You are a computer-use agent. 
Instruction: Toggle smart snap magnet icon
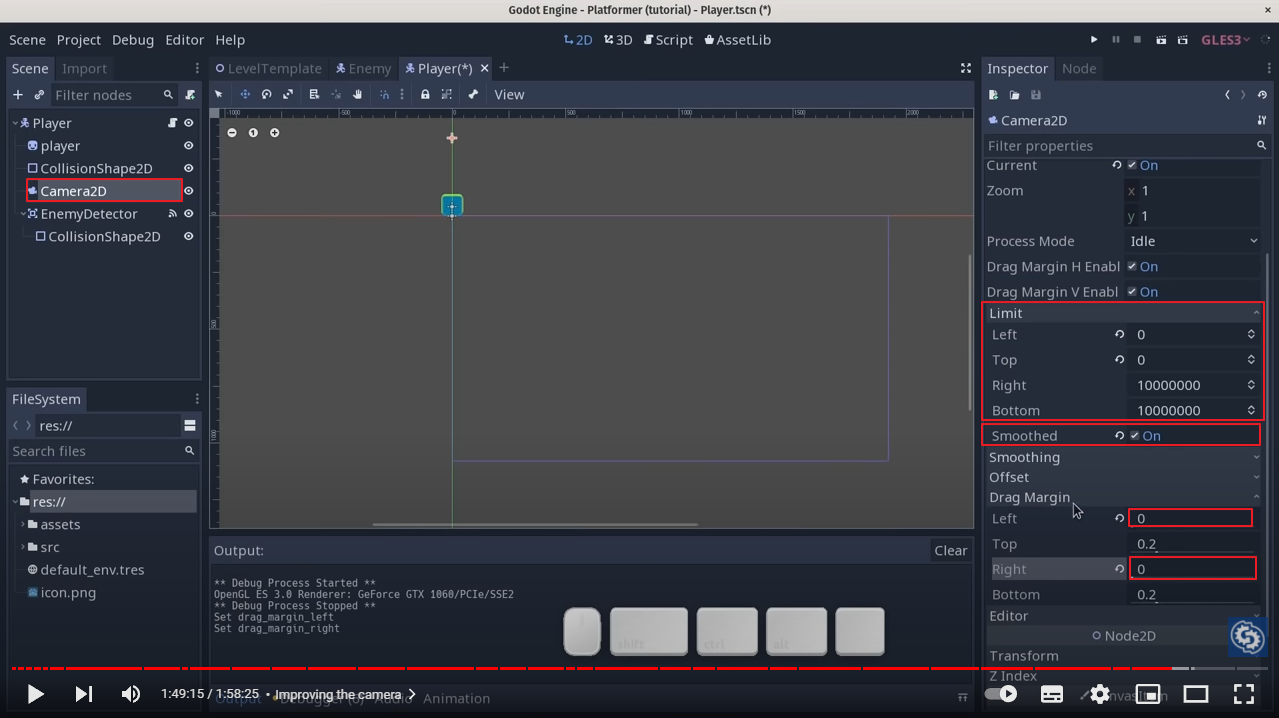point(384,94)
